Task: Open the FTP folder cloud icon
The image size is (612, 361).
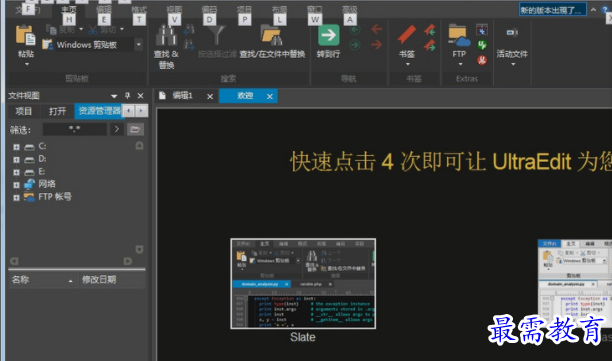Action: tap(459, 36)
